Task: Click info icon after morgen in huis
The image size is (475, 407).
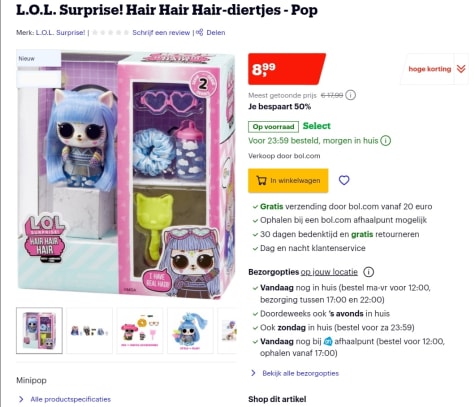Action: pos(386,141)
